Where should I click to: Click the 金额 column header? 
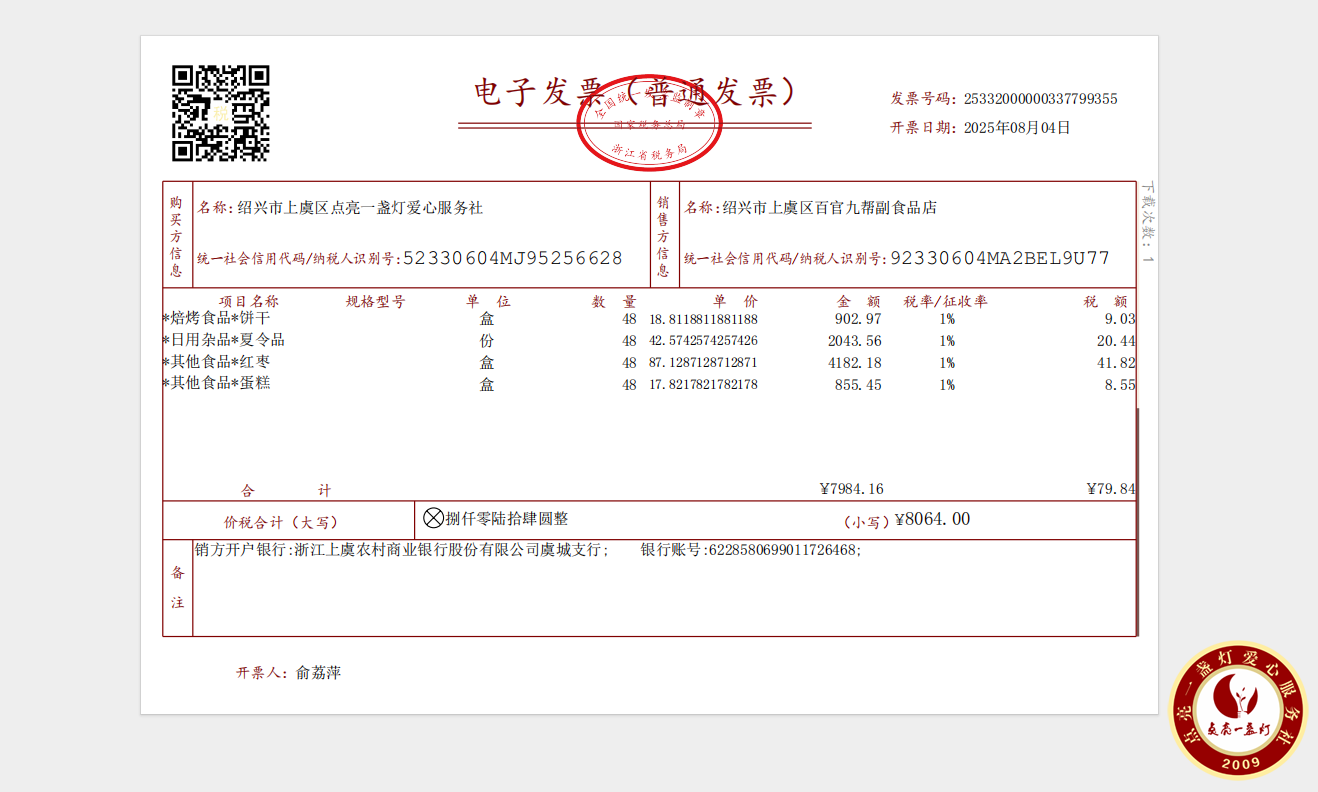click(x=859, y=301)
